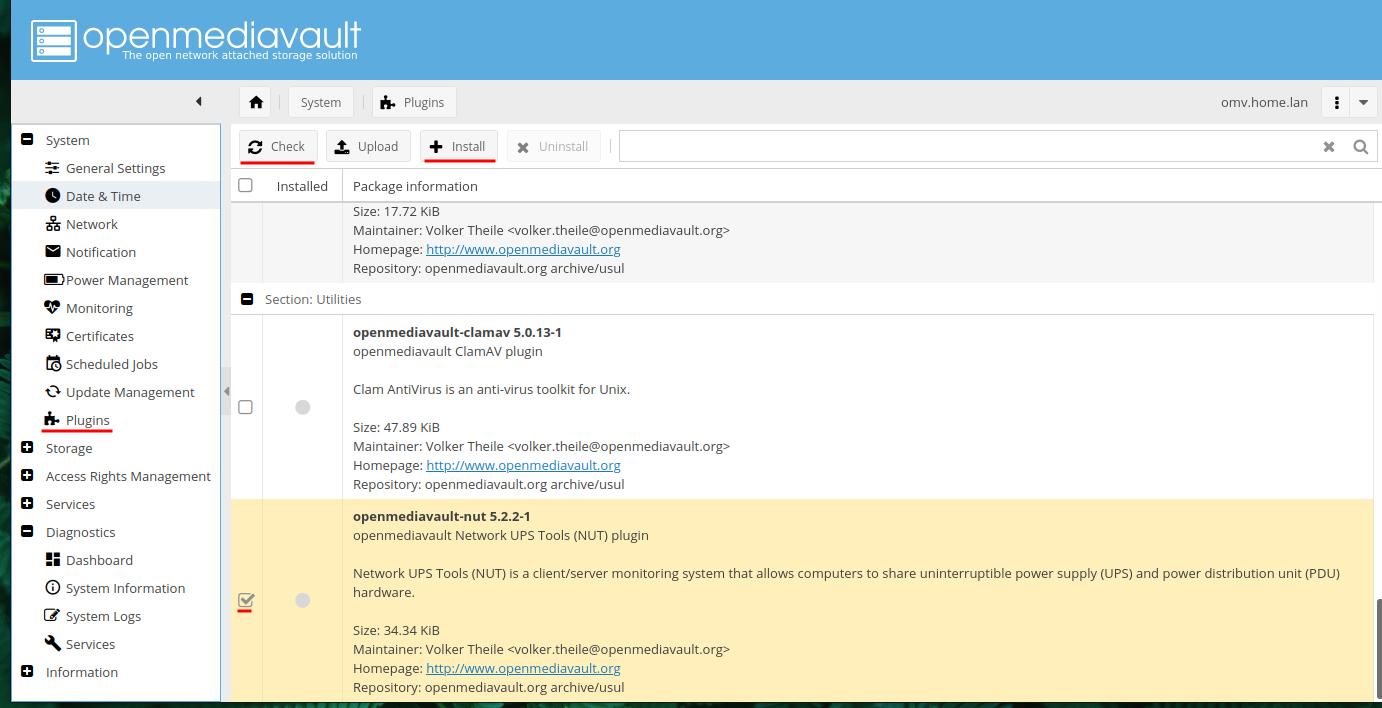
Task: Open Update Management page
Action: click(x=130, y=392)
